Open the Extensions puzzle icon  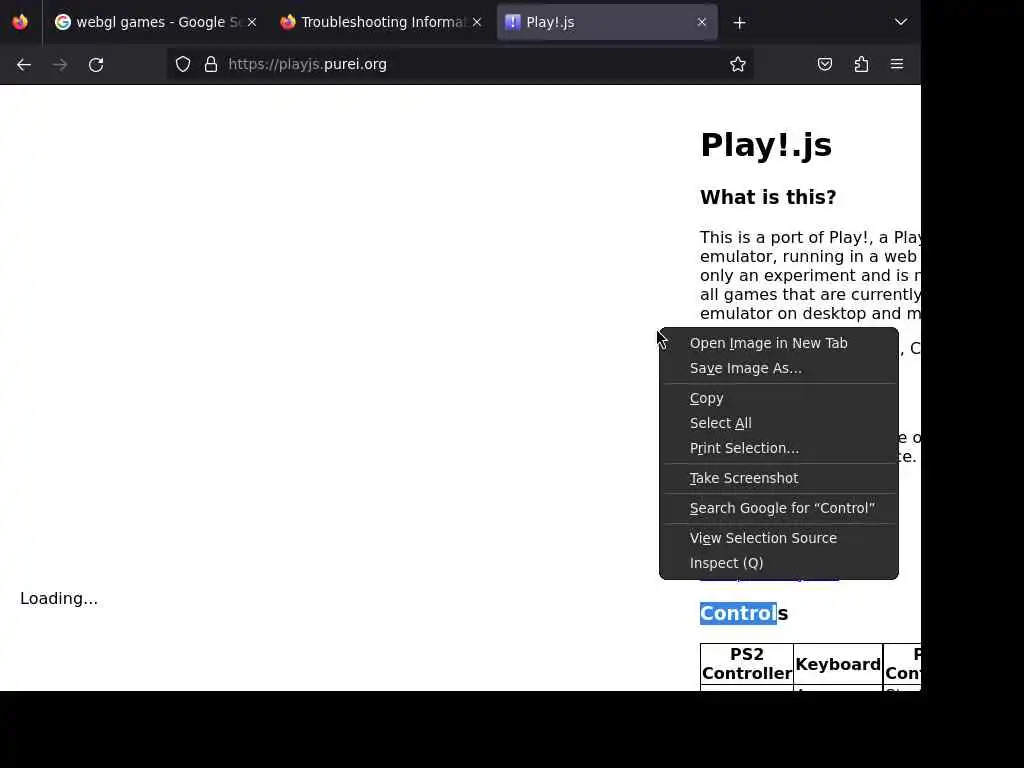[861, 64]
